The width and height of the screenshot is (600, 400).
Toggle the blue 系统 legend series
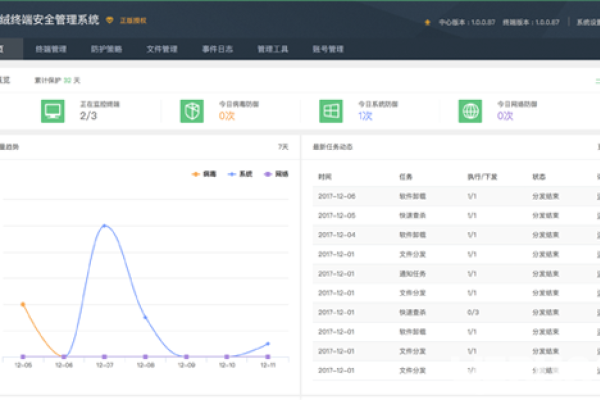point(240,174)
